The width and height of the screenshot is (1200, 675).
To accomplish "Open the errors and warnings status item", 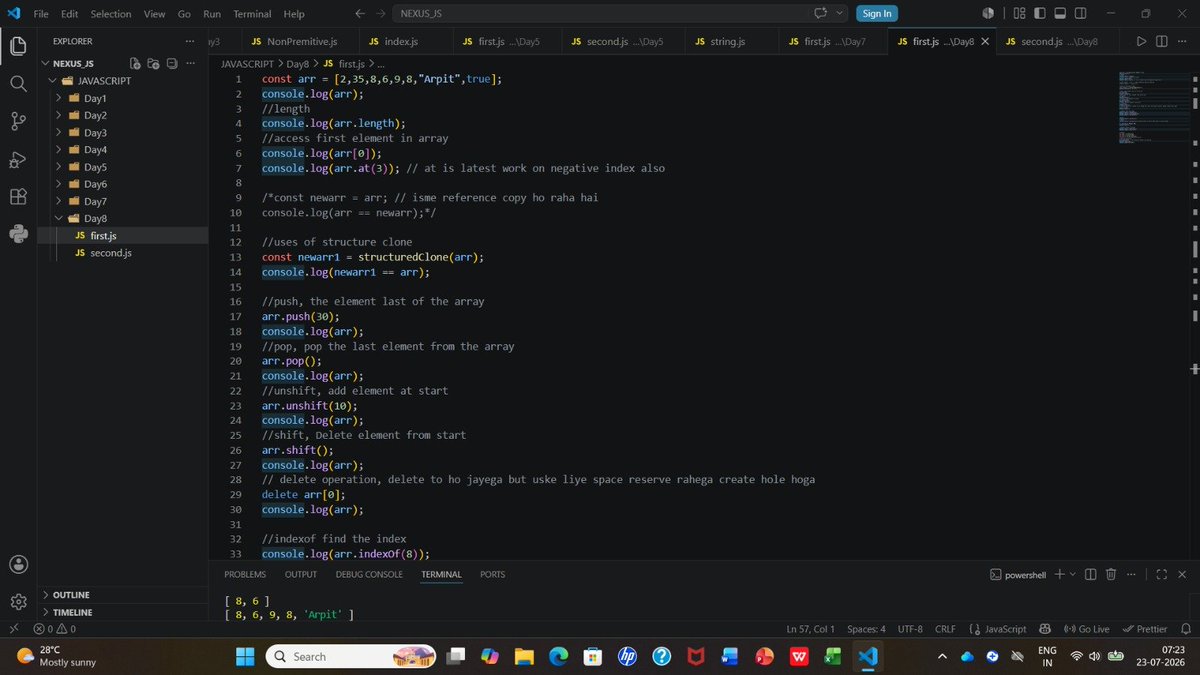I will 54,629.
